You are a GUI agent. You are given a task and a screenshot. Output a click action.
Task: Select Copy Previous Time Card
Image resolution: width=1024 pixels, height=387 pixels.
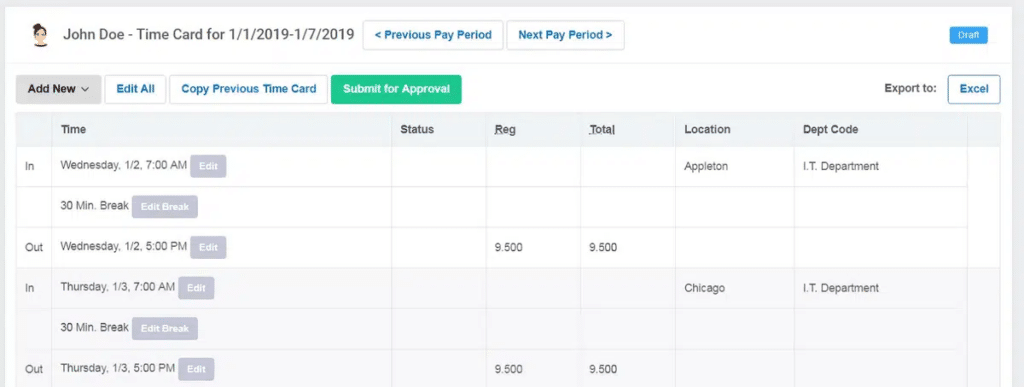point(248,89)
